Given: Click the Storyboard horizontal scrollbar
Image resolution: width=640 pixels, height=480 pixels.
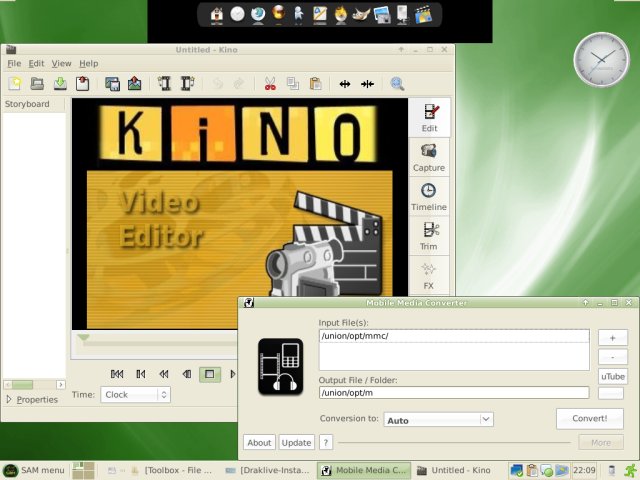Looking at the screenshot, I should (x=22, y=384).
